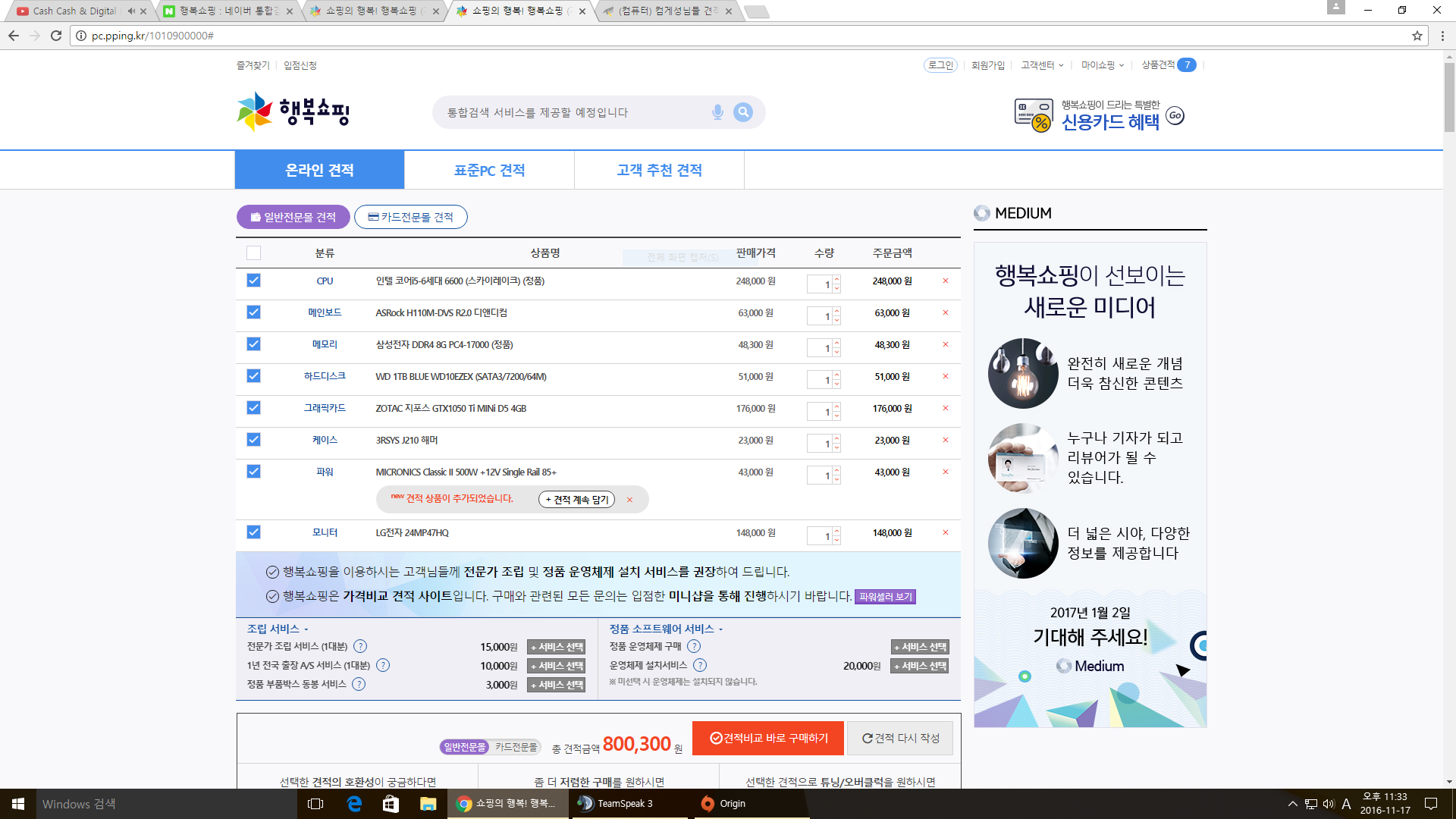The width and height of the screenshot is (1456, 819).
Task: Collapse the 조립 서비스 section arrow
Action: [x=306, y=629]
